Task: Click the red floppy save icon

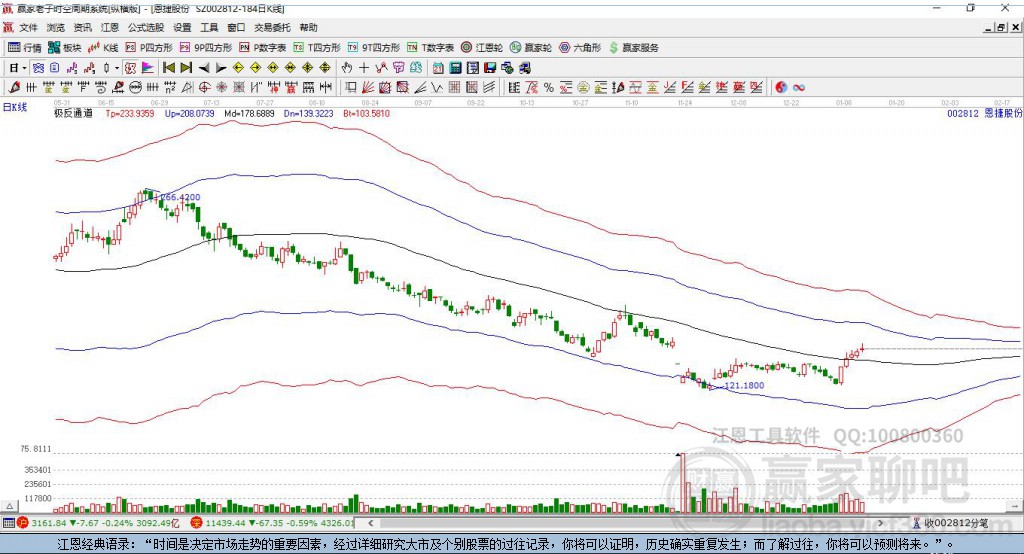Action: pyautogui.click(x=490, y=68)
